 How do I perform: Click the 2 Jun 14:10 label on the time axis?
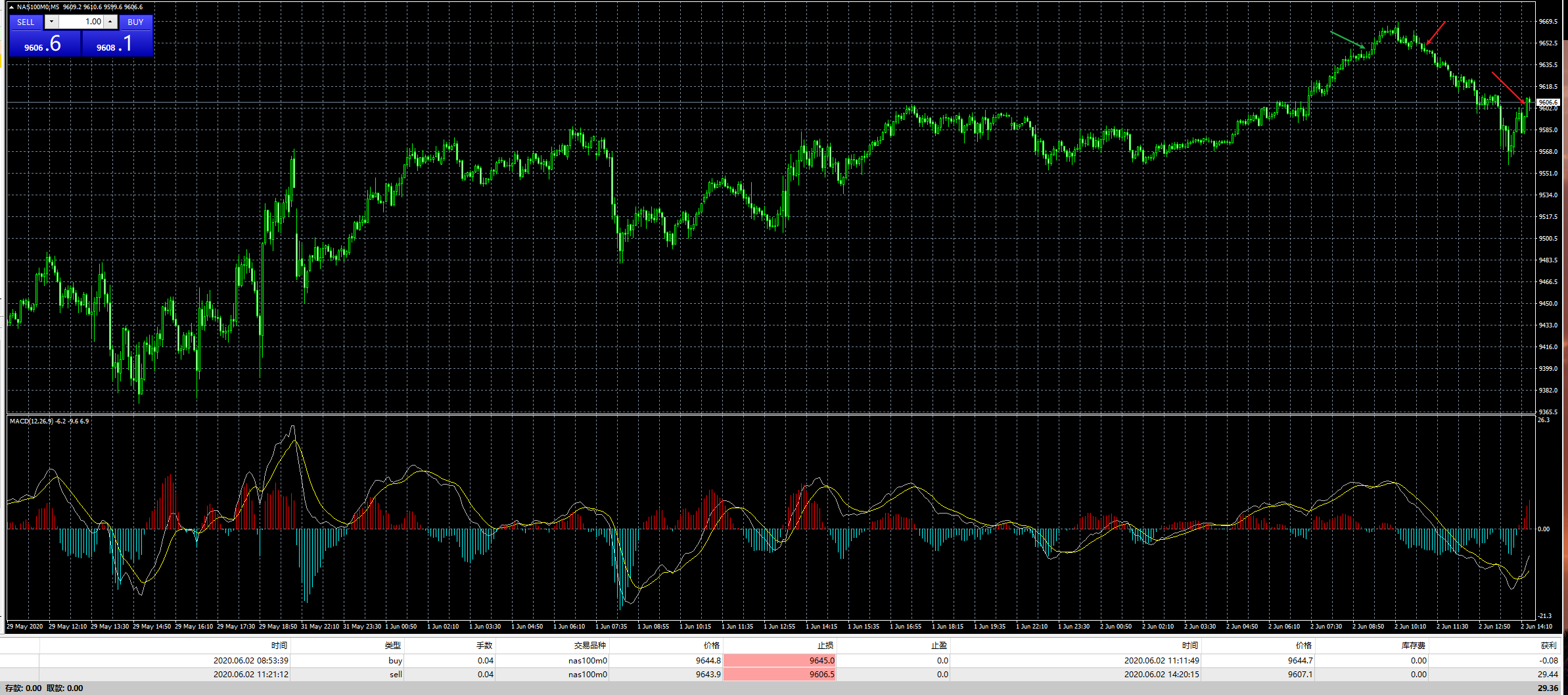[1536, 627]
